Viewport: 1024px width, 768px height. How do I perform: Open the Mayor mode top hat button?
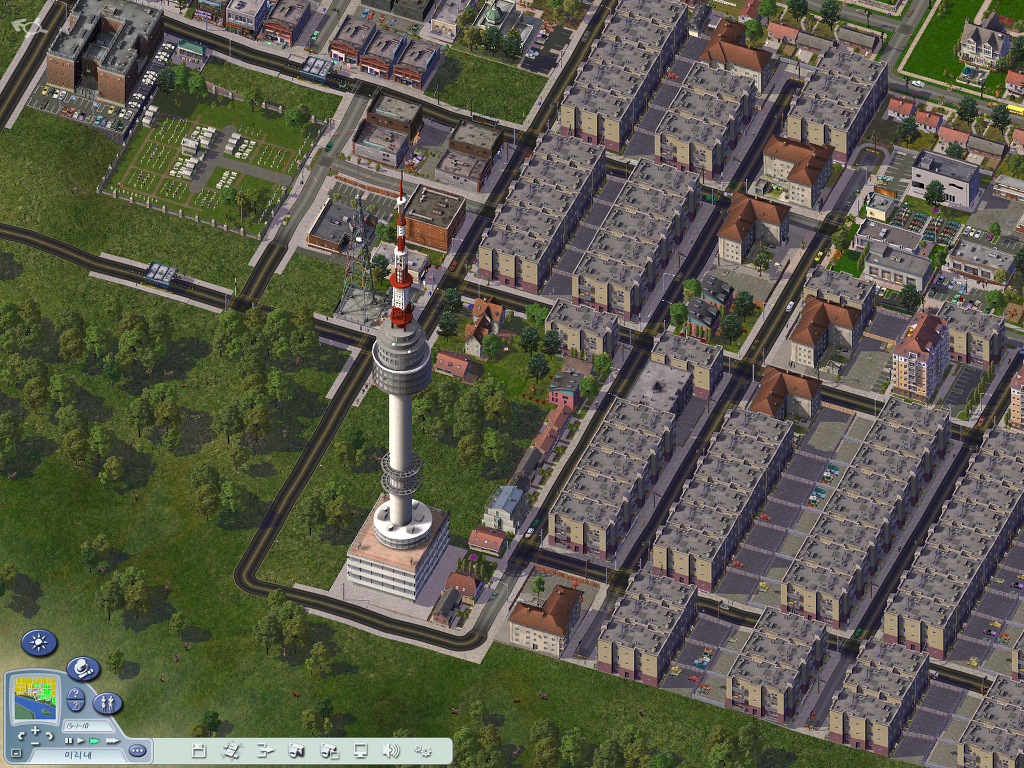coord(83,669)
